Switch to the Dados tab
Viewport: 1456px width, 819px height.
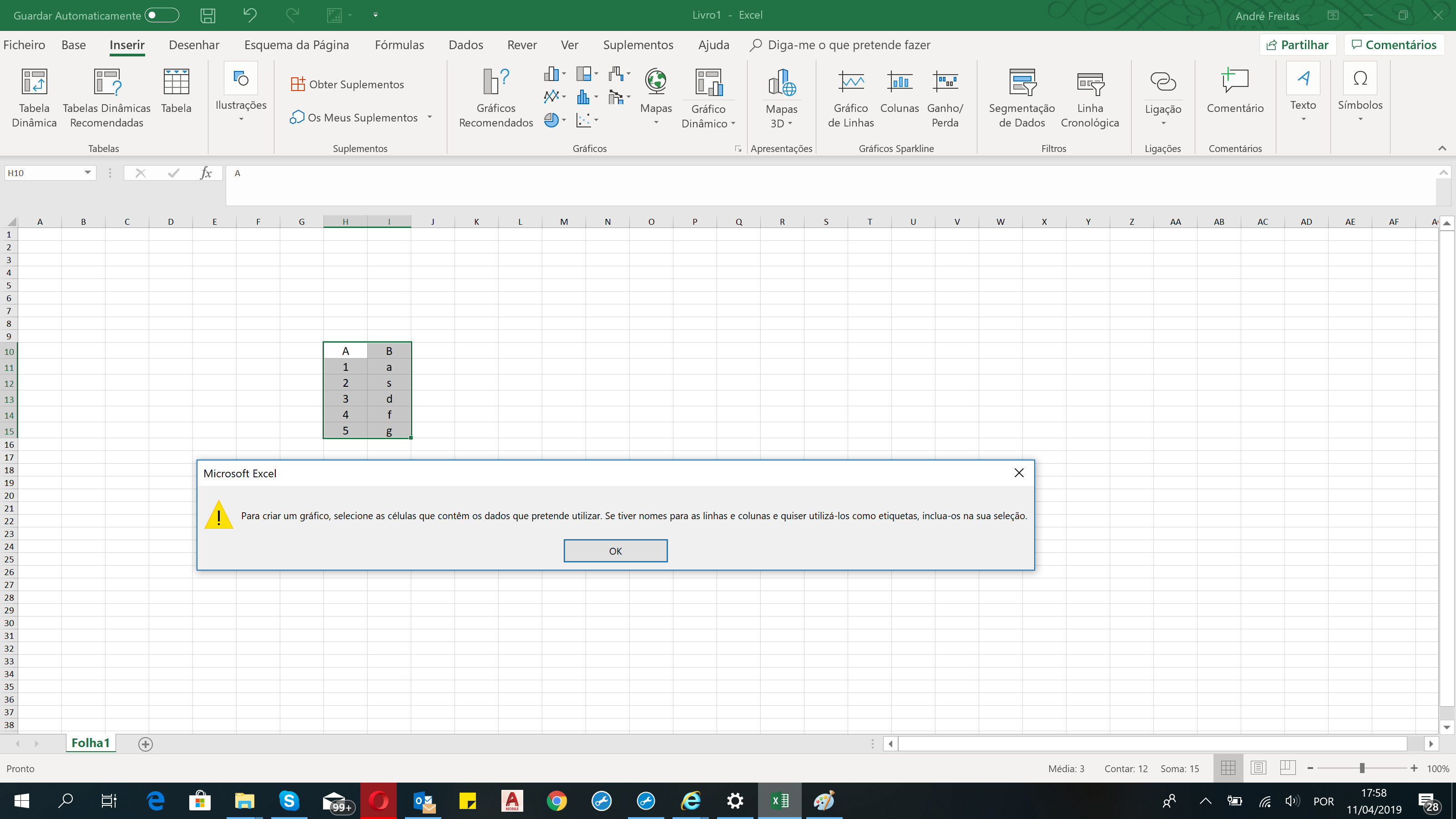[x=466, y=45]
